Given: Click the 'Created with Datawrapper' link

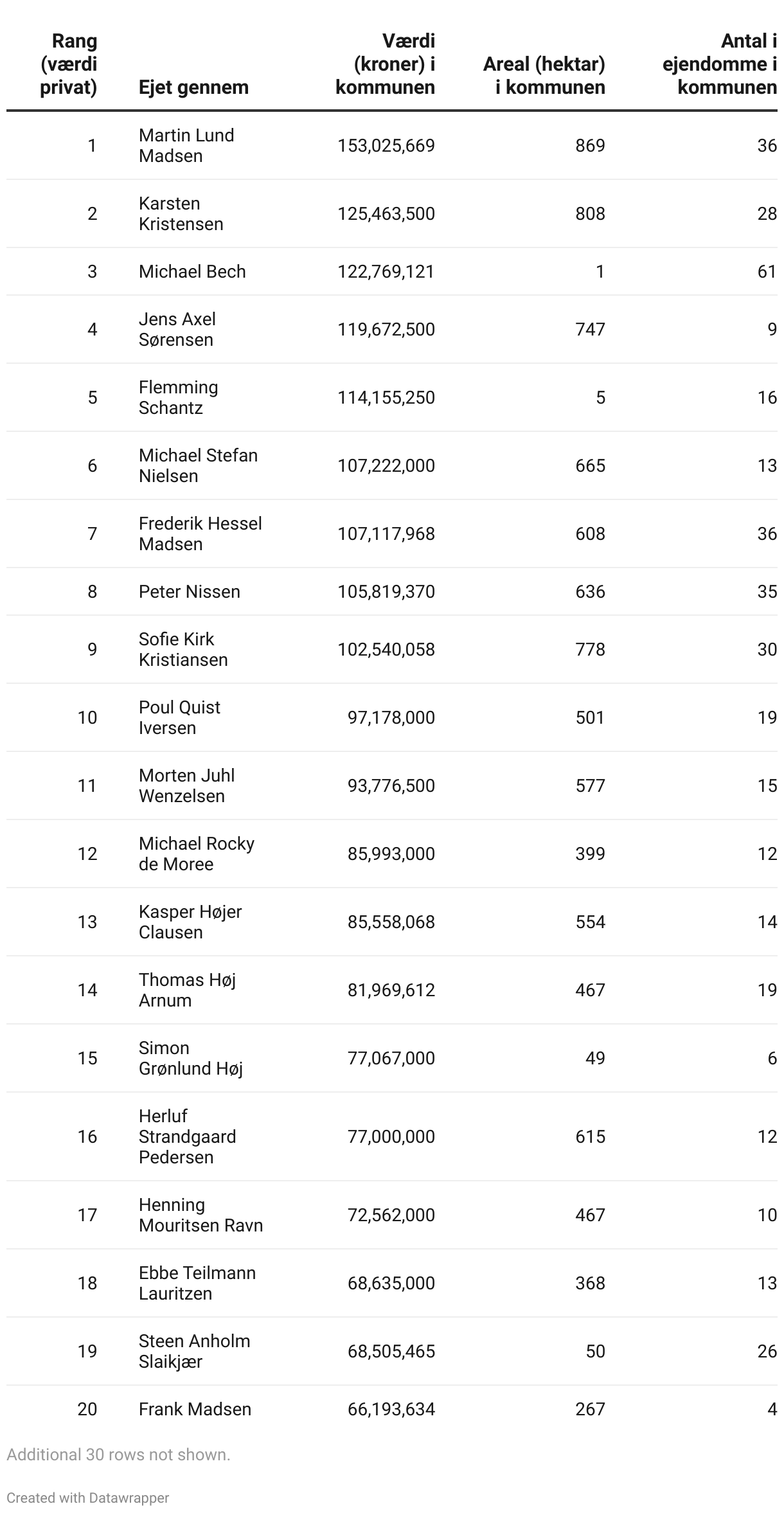Looking at the screenshot, I should 87,1498.
